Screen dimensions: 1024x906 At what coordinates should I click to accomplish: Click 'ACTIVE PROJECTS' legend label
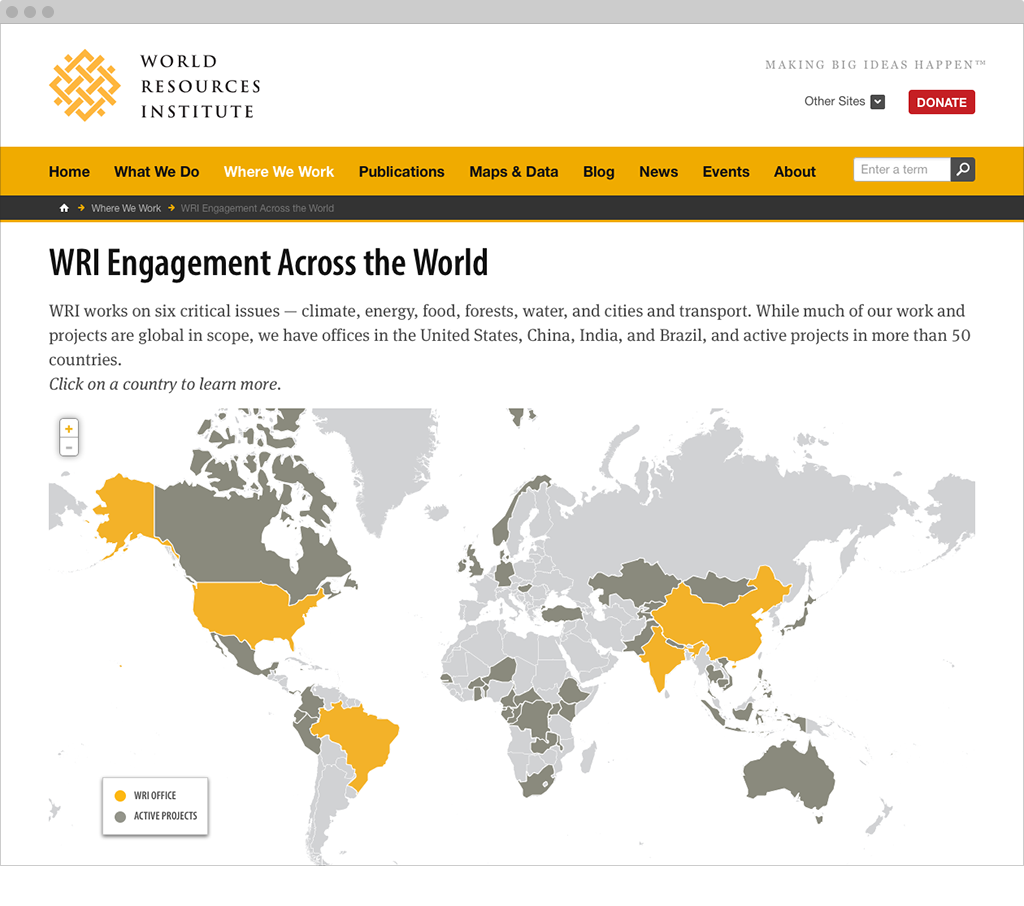[x=165, y=816]
